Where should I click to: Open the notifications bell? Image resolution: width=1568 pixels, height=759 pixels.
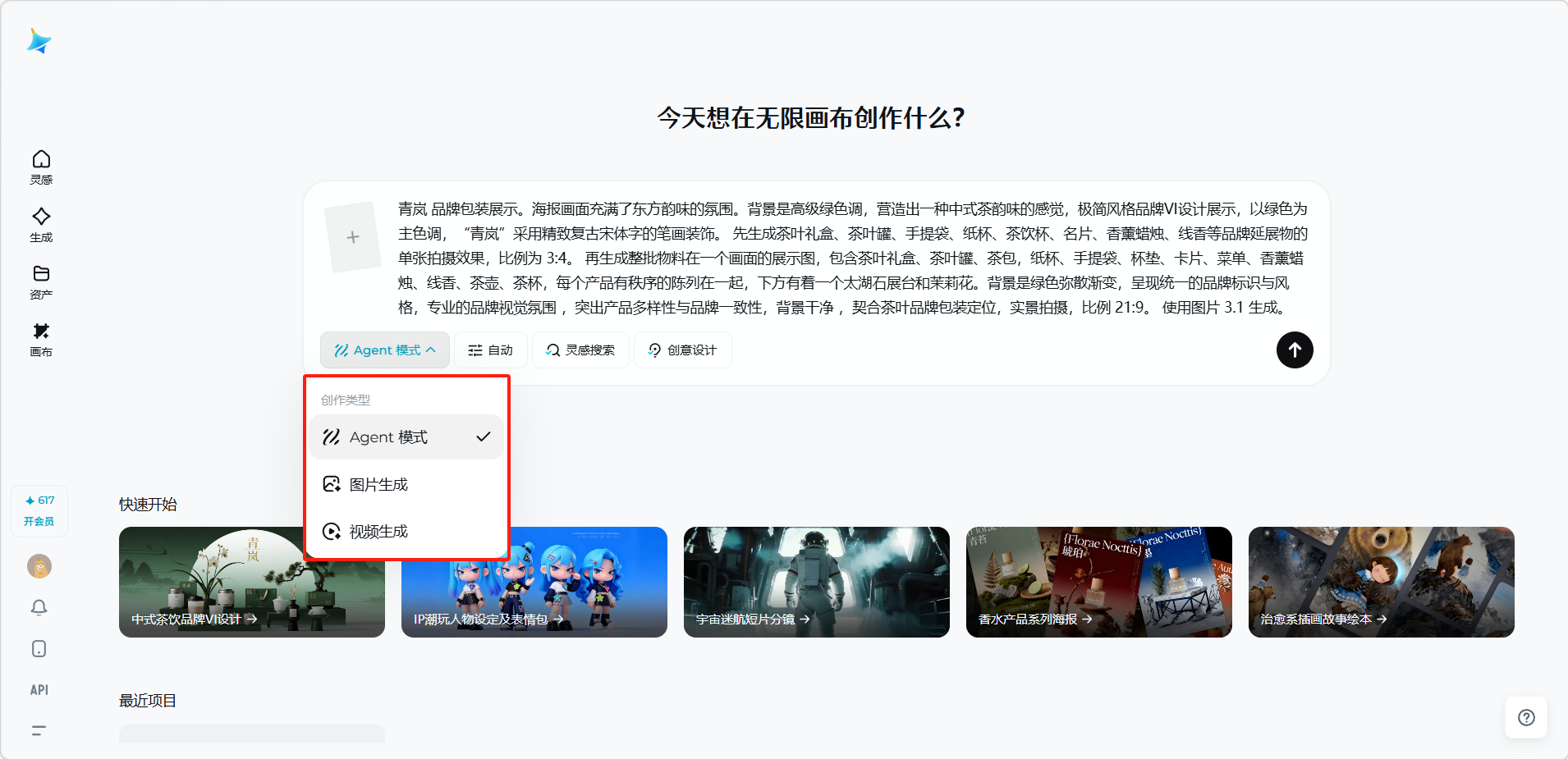pos(39,607)
